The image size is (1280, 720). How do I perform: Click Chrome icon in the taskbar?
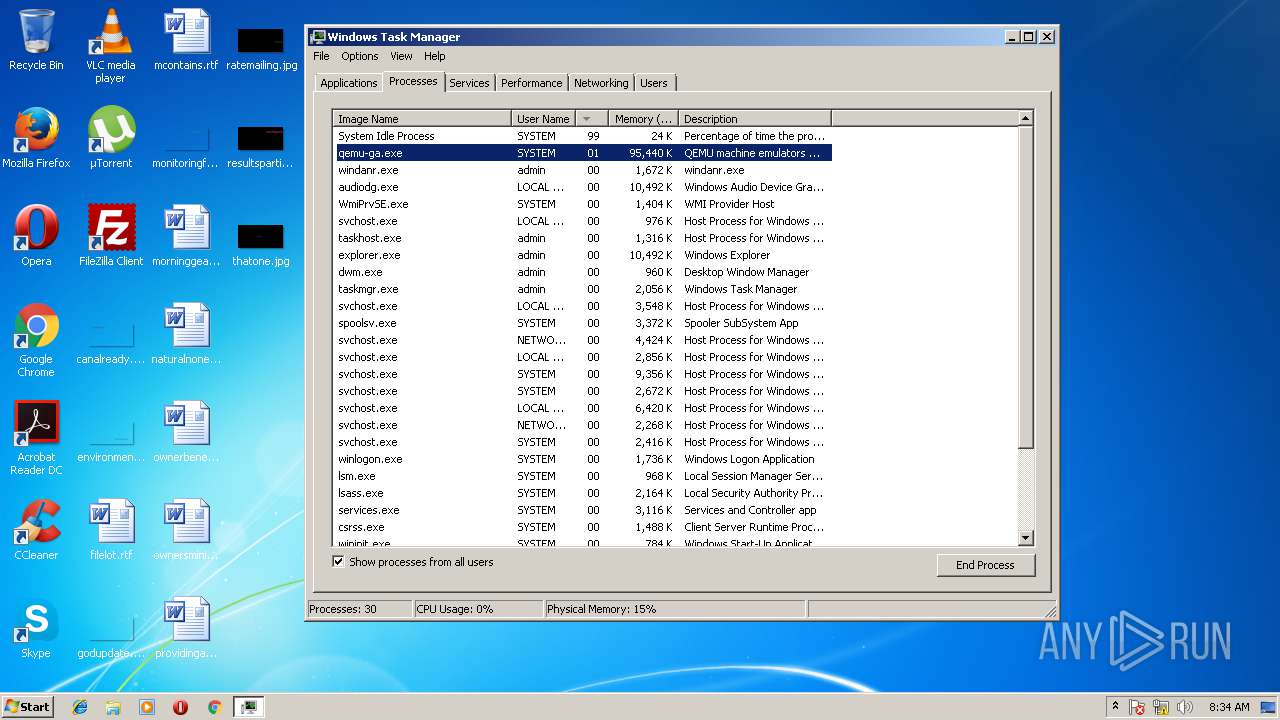tap(214, 707)
